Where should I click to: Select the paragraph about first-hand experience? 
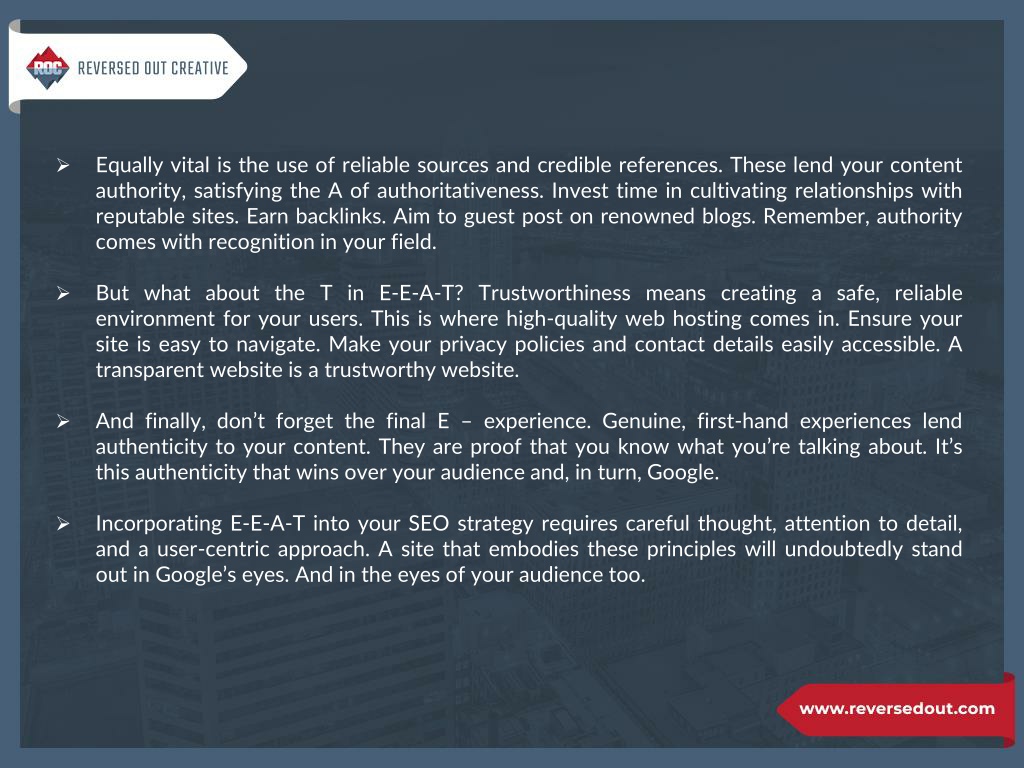coord(528,447)
